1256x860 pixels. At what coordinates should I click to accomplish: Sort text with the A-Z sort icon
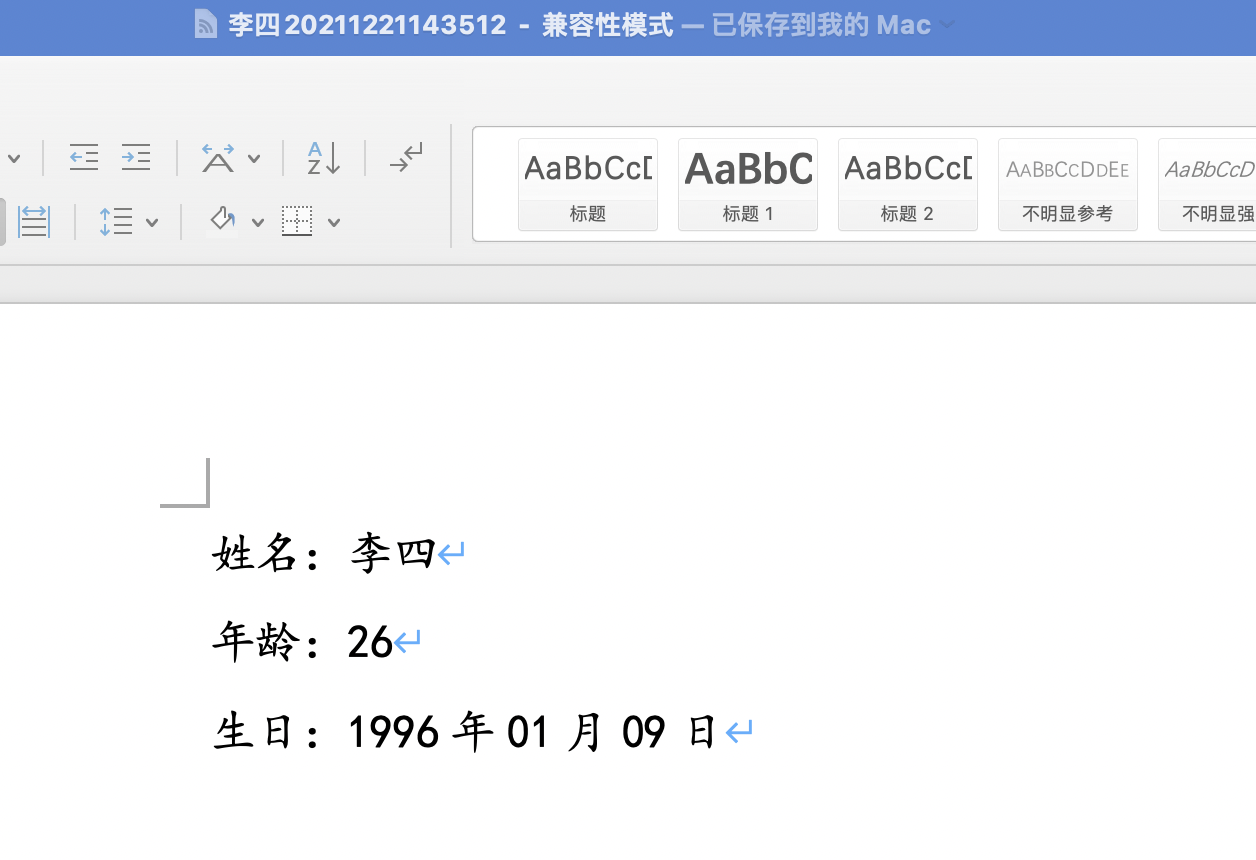point(324,157)
